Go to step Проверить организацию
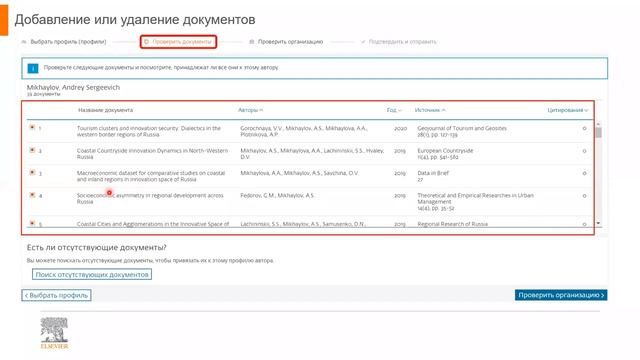This screenshot has height=360, width=640. (286, 42)
